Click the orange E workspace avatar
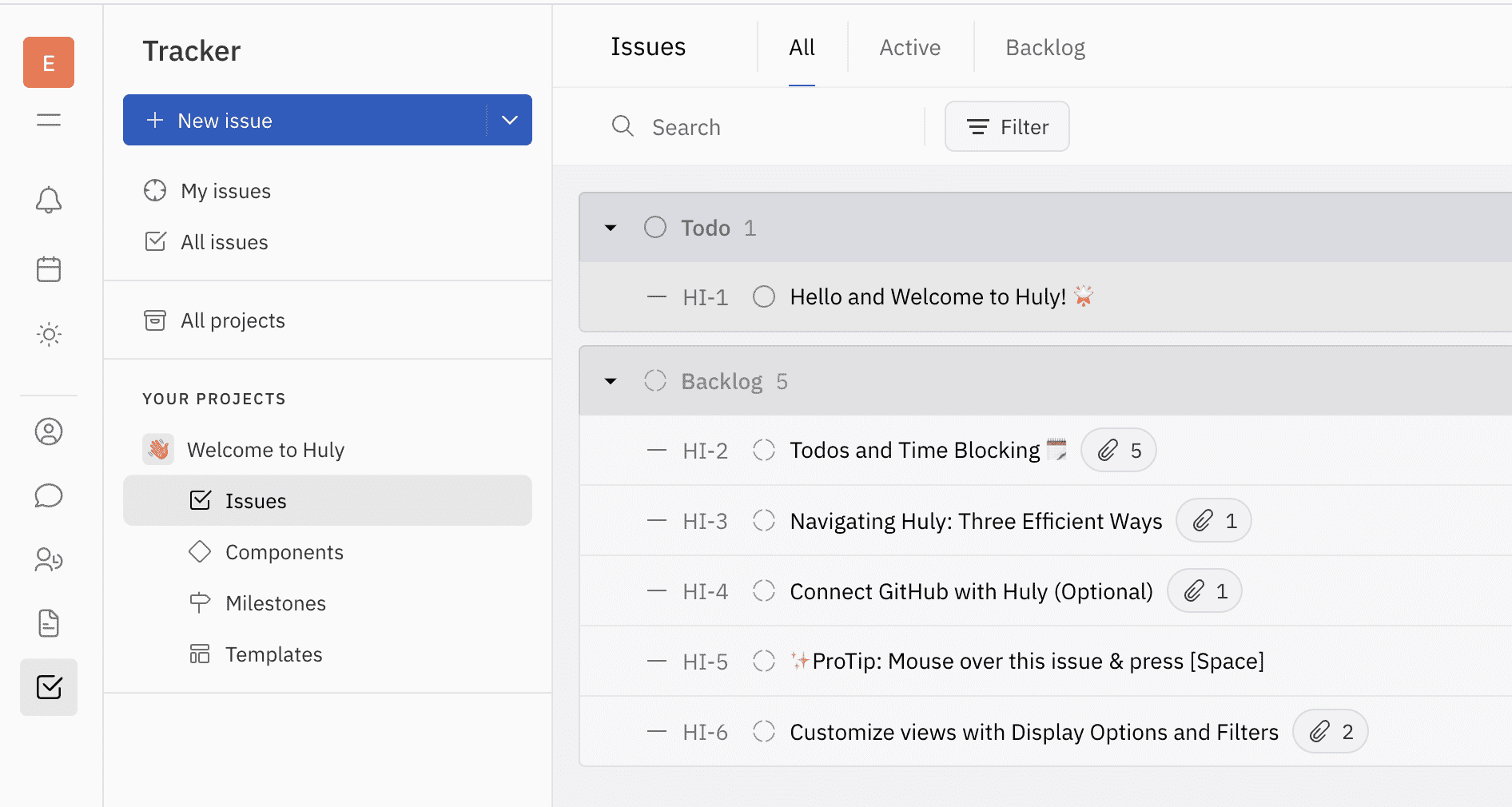 (49, 62)
